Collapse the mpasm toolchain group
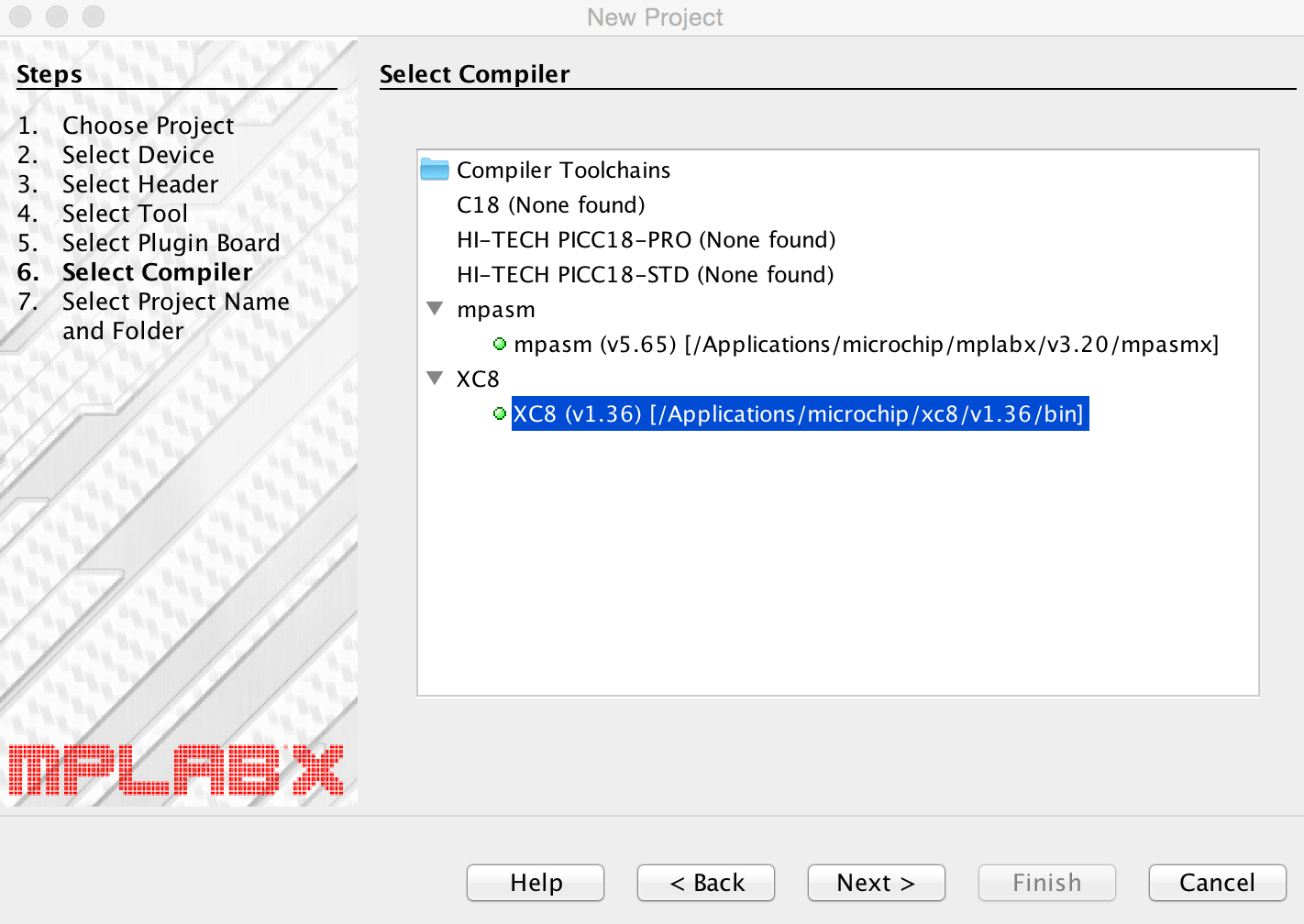 click(436, 309)
